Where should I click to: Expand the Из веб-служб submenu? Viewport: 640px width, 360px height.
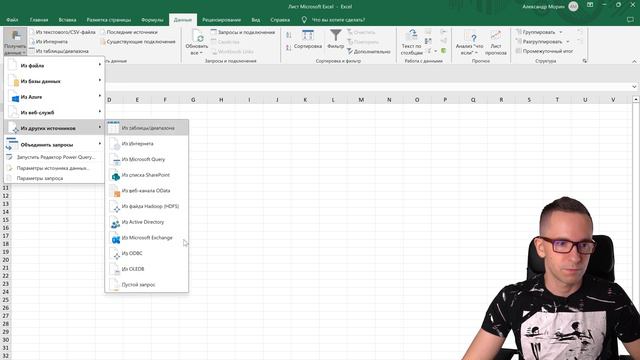coord(54,112)
